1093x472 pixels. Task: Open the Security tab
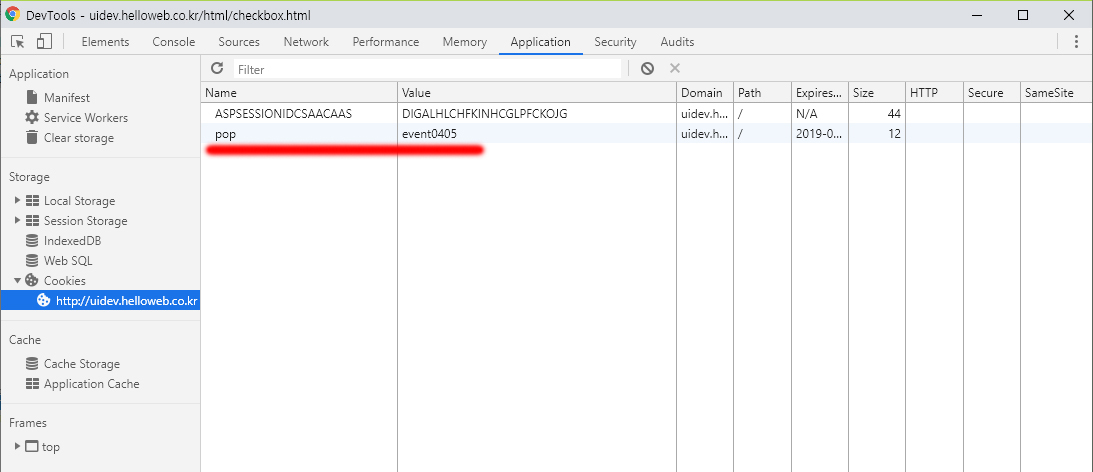click(615, 42)
